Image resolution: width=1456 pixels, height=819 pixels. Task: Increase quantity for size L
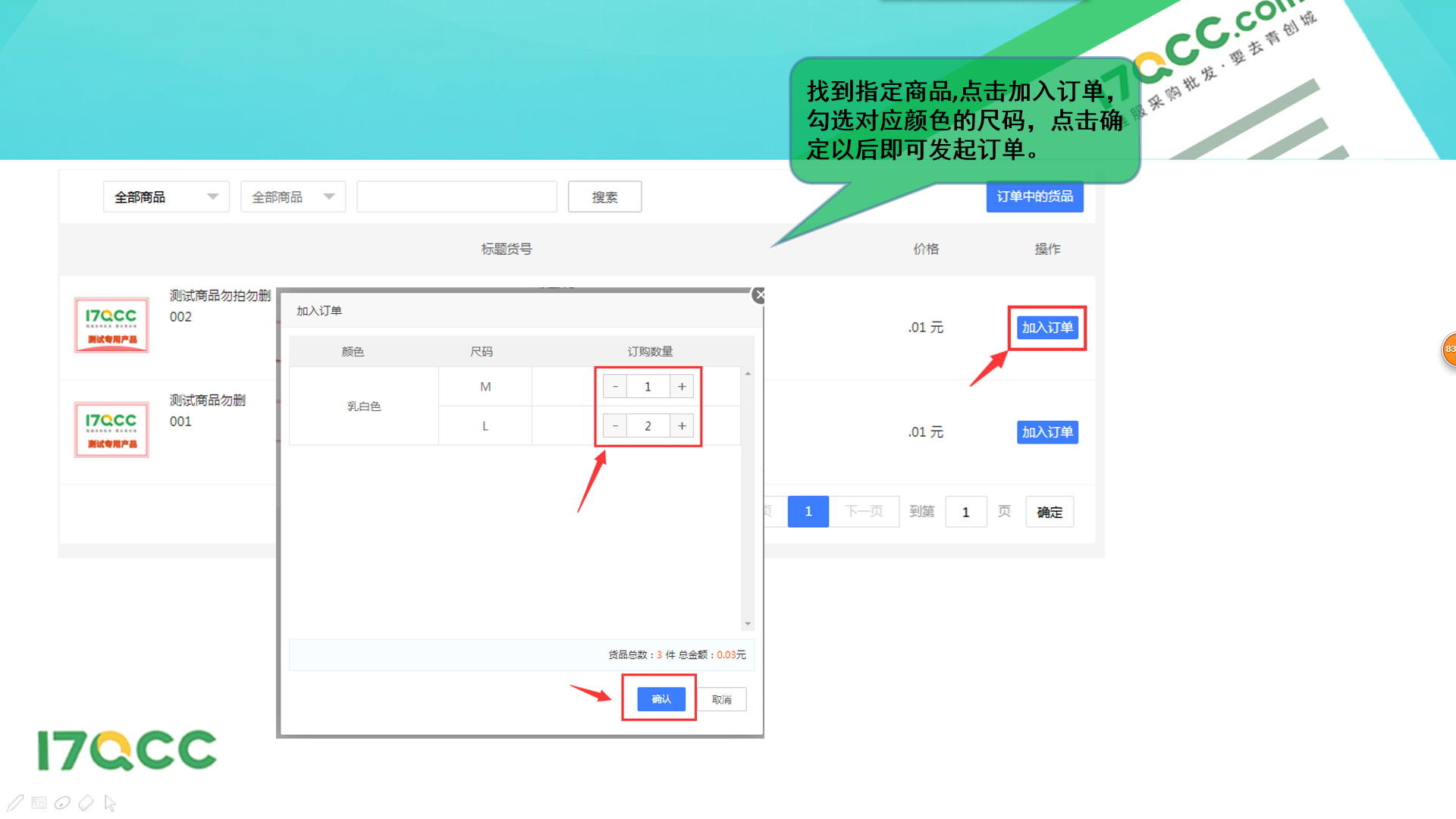pyautogui.click(x=682, y=426)
